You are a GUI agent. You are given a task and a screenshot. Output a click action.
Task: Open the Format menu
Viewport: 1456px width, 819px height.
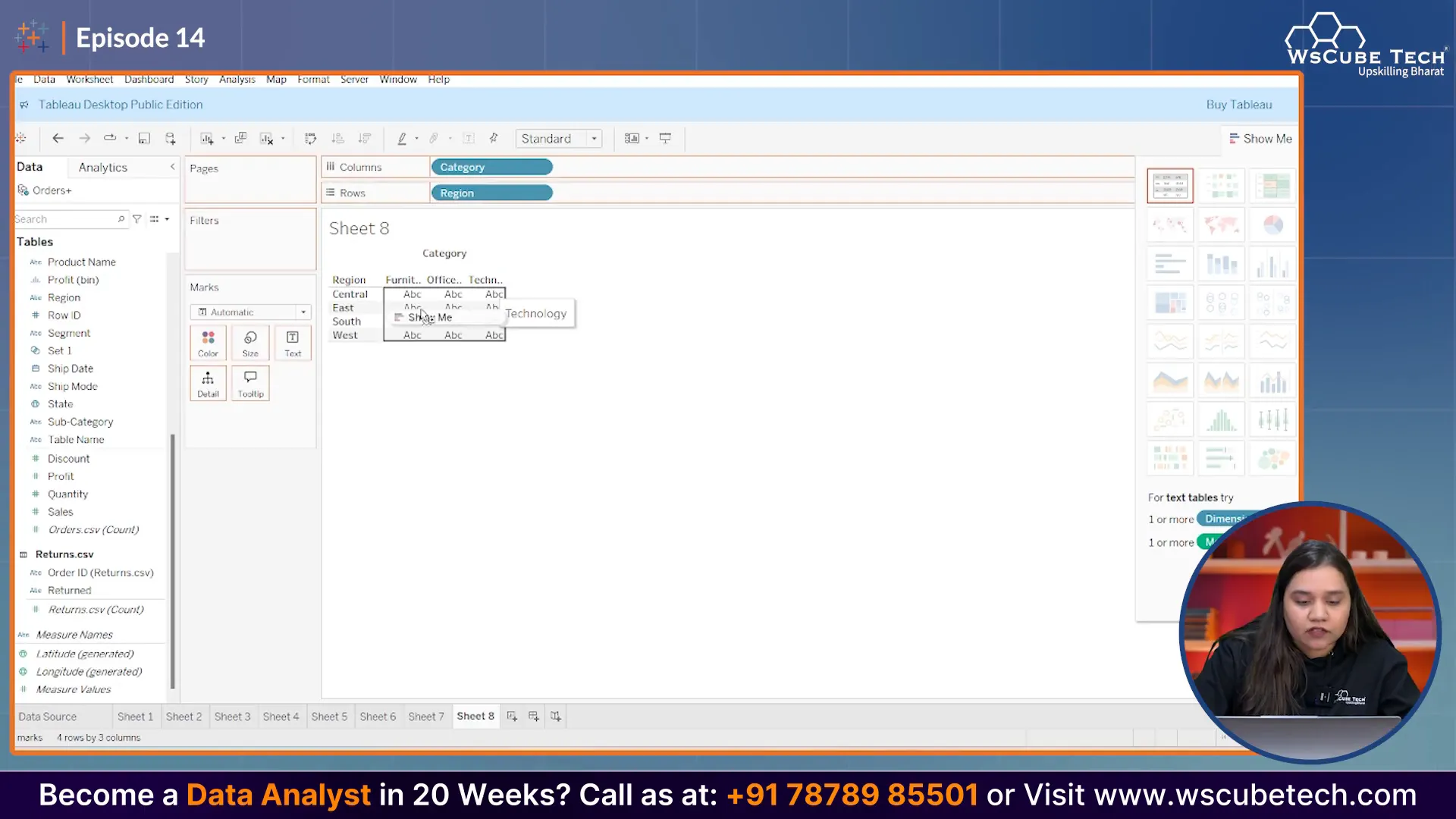click(313, 80)
